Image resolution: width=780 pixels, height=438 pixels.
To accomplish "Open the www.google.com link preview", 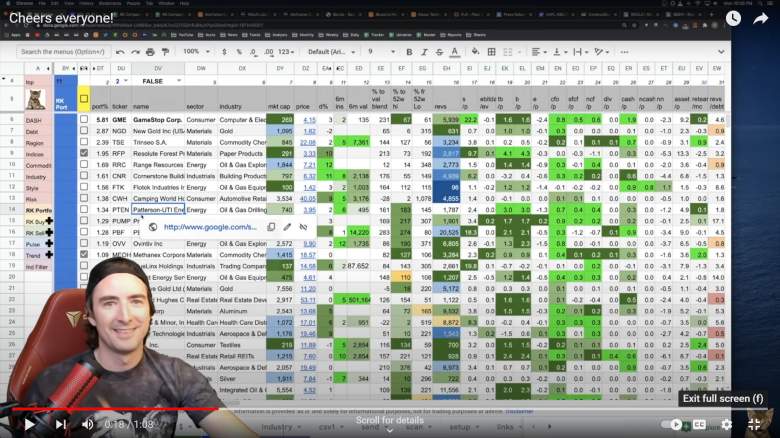I will coord(208,227).
